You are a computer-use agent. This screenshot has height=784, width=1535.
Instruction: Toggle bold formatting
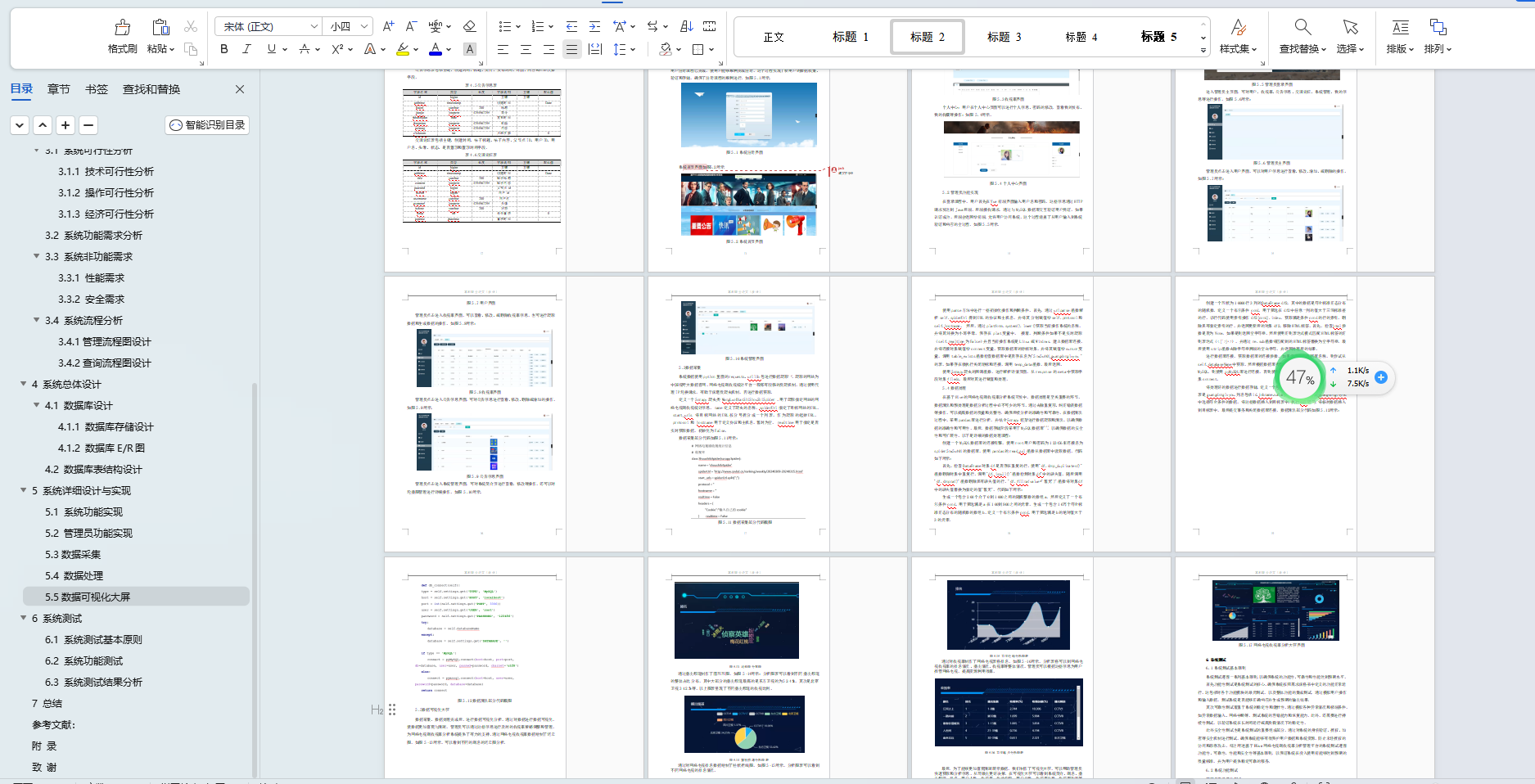(224, 49)
